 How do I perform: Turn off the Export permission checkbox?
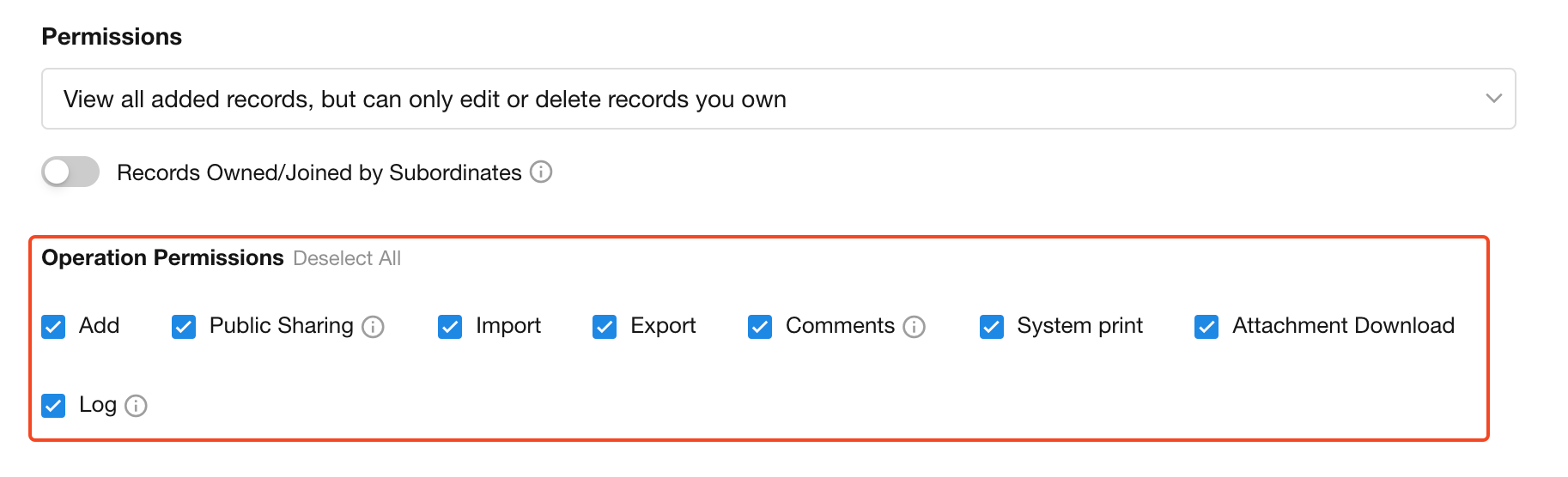click(x=605, y=327)
